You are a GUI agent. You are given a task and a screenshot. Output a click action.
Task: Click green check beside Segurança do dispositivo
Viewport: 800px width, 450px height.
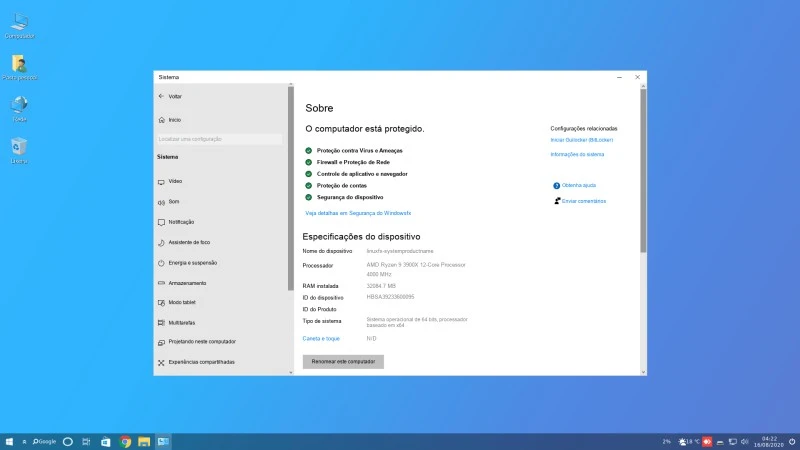(x=308, y=197)
